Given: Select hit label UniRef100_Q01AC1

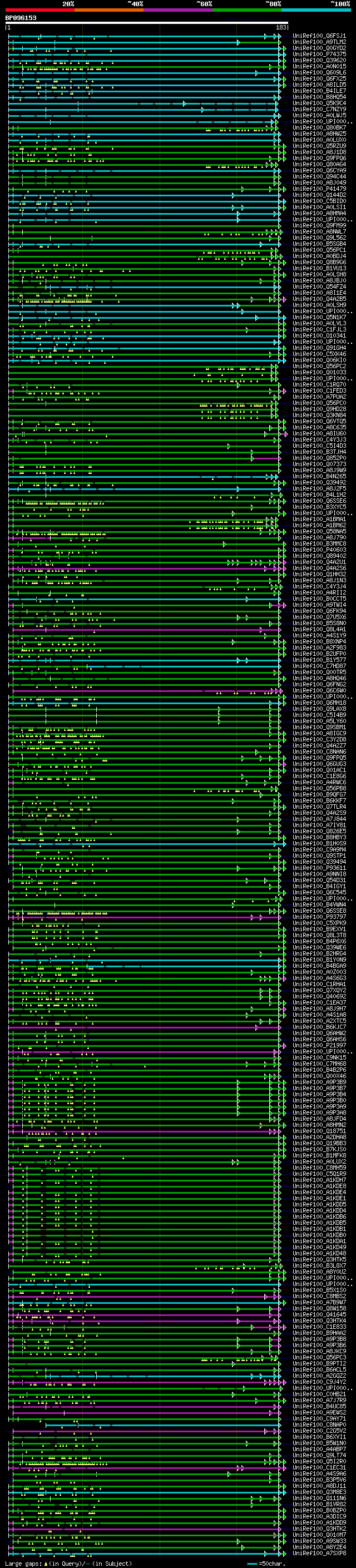Looking at the screenshot, I should pyautogui.click(x=319, y=770).
